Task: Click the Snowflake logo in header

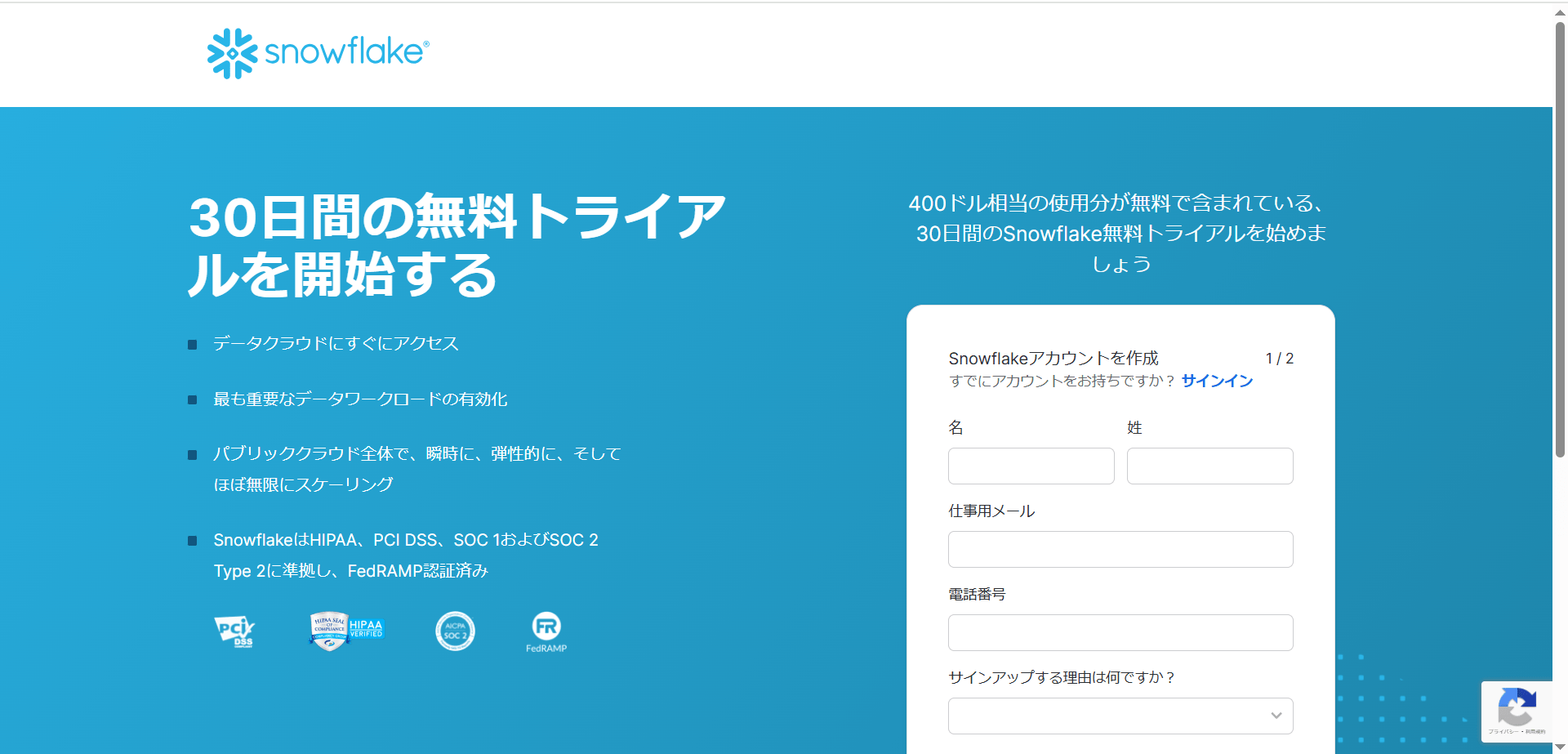Action: (318, 53)
